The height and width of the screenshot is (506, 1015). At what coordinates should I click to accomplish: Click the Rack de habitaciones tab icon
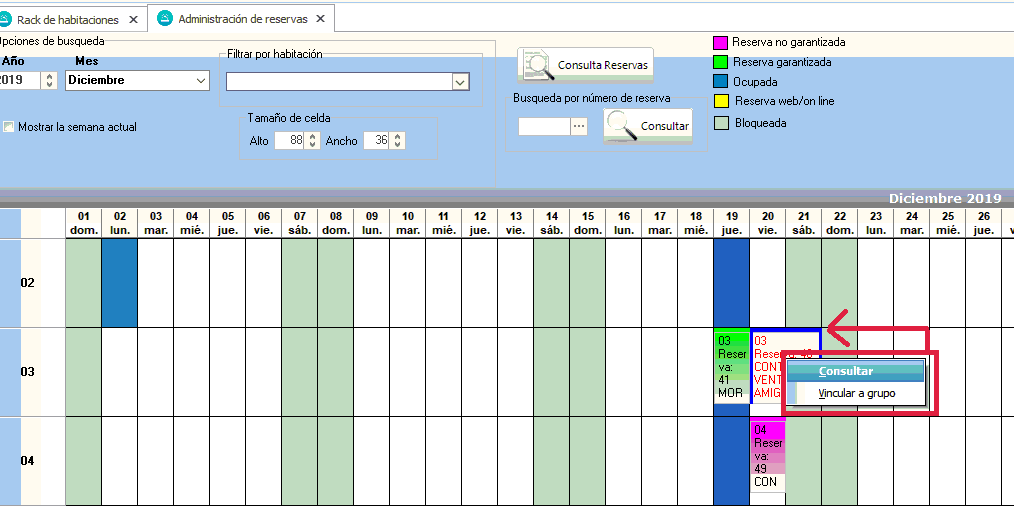coord(6,19)
